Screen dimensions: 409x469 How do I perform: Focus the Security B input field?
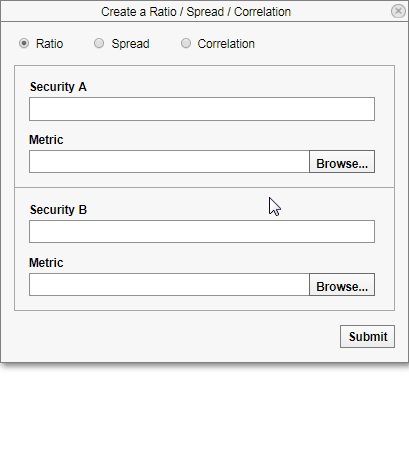[x=202, y=231]
